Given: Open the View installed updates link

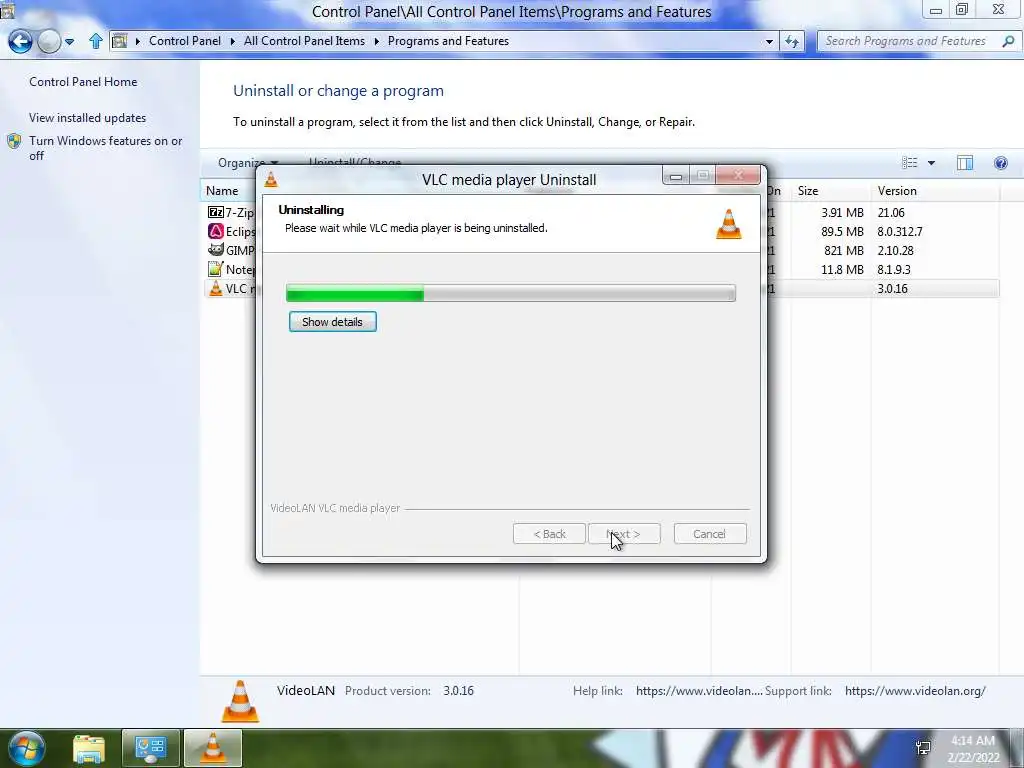Looking at the screenshot, I should coord(88,118).
